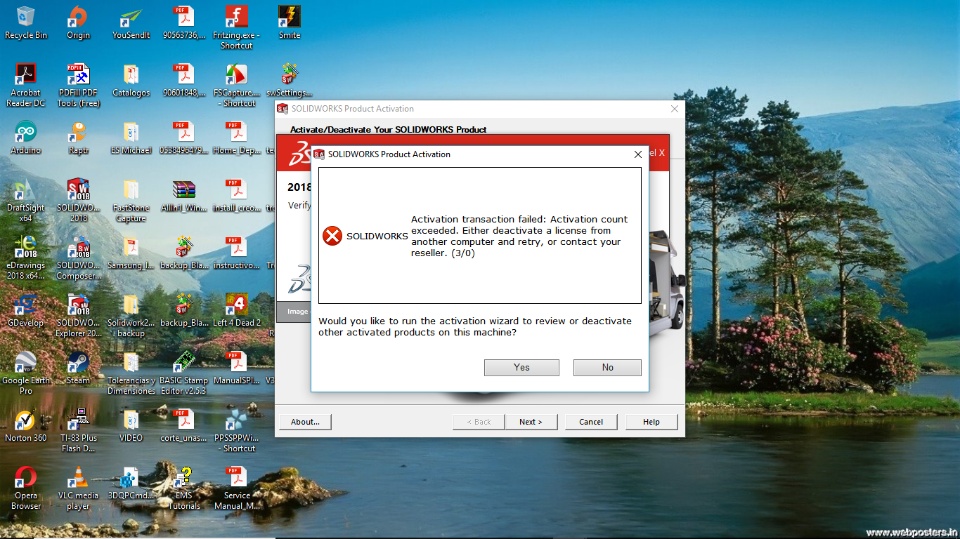Open Help in the Product Activation window

tap(651, 422)
